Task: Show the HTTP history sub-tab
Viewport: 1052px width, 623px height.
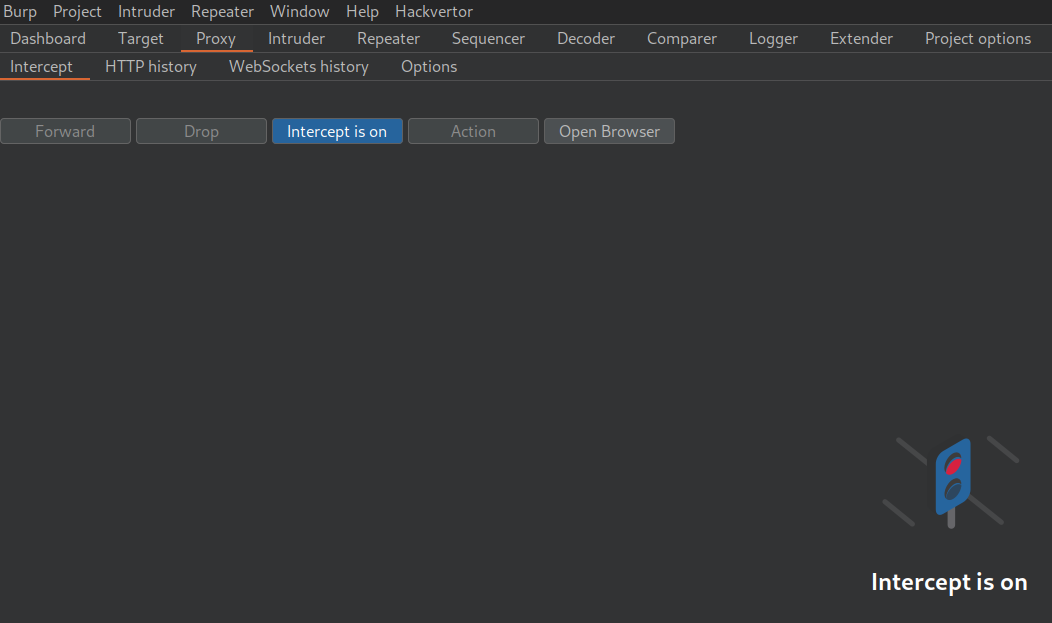Action: tap(151, 67)
